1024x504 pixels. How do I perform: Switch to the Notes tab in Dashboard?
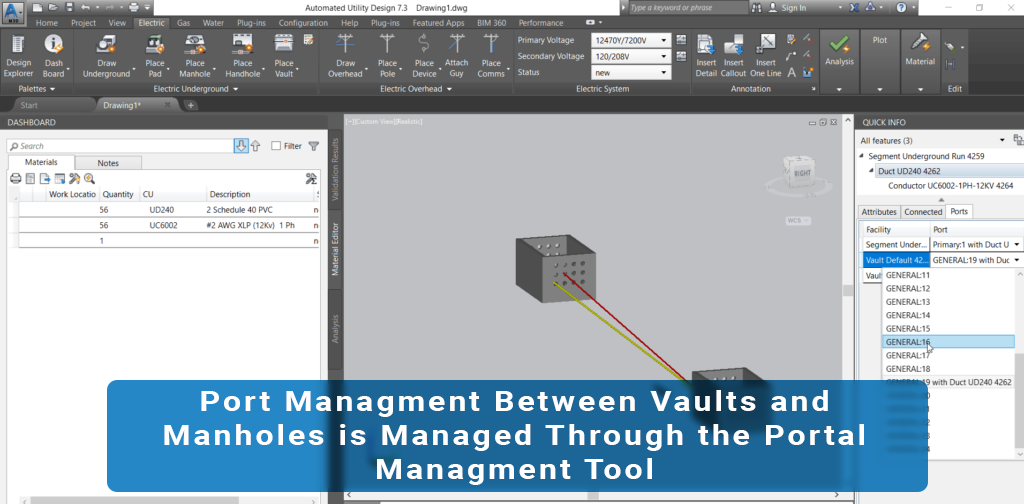[108, 163]
